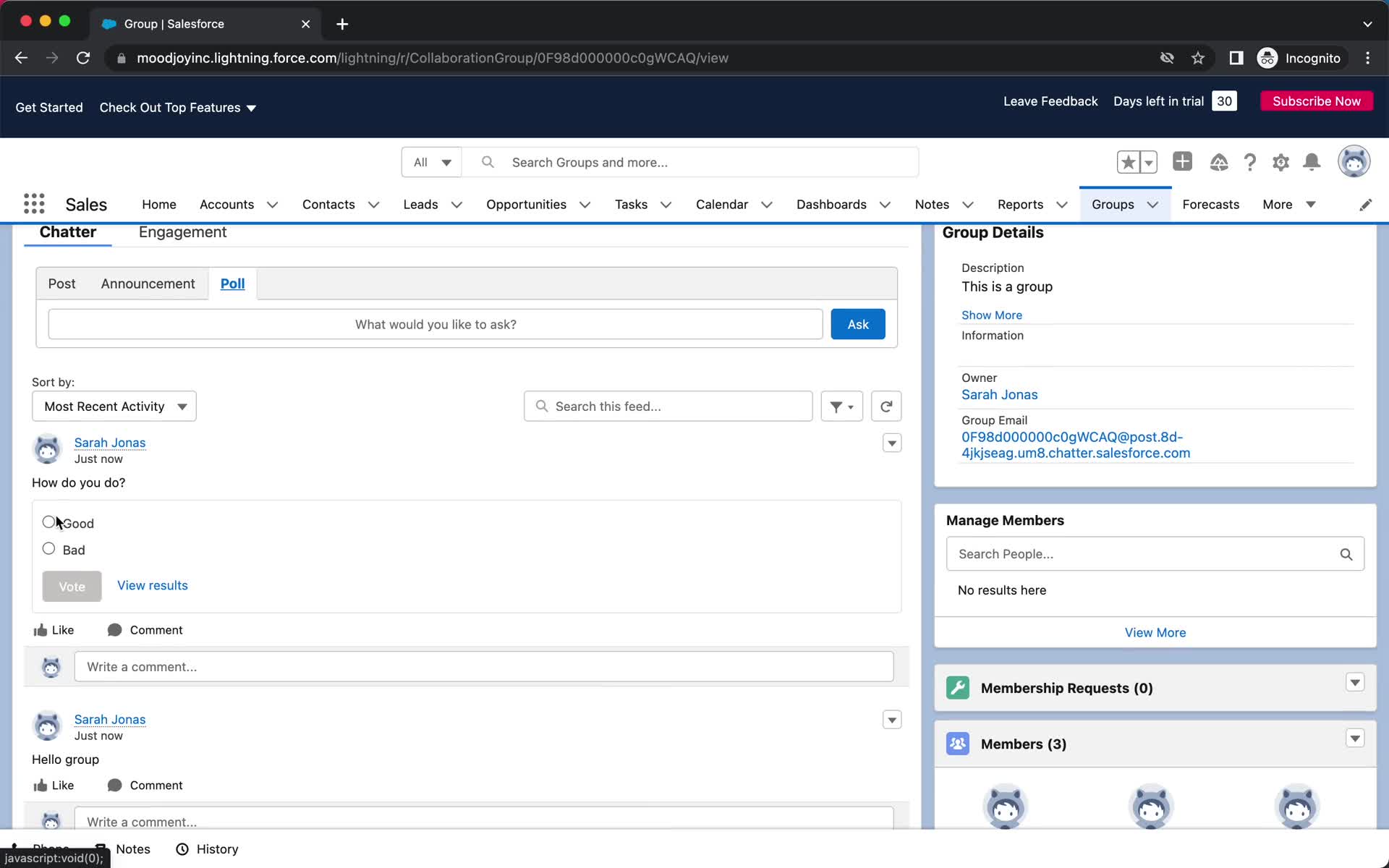The image size is (1389, 868).
Task: Refresh the feed with the refresh icon
Action: pos(886,407)
